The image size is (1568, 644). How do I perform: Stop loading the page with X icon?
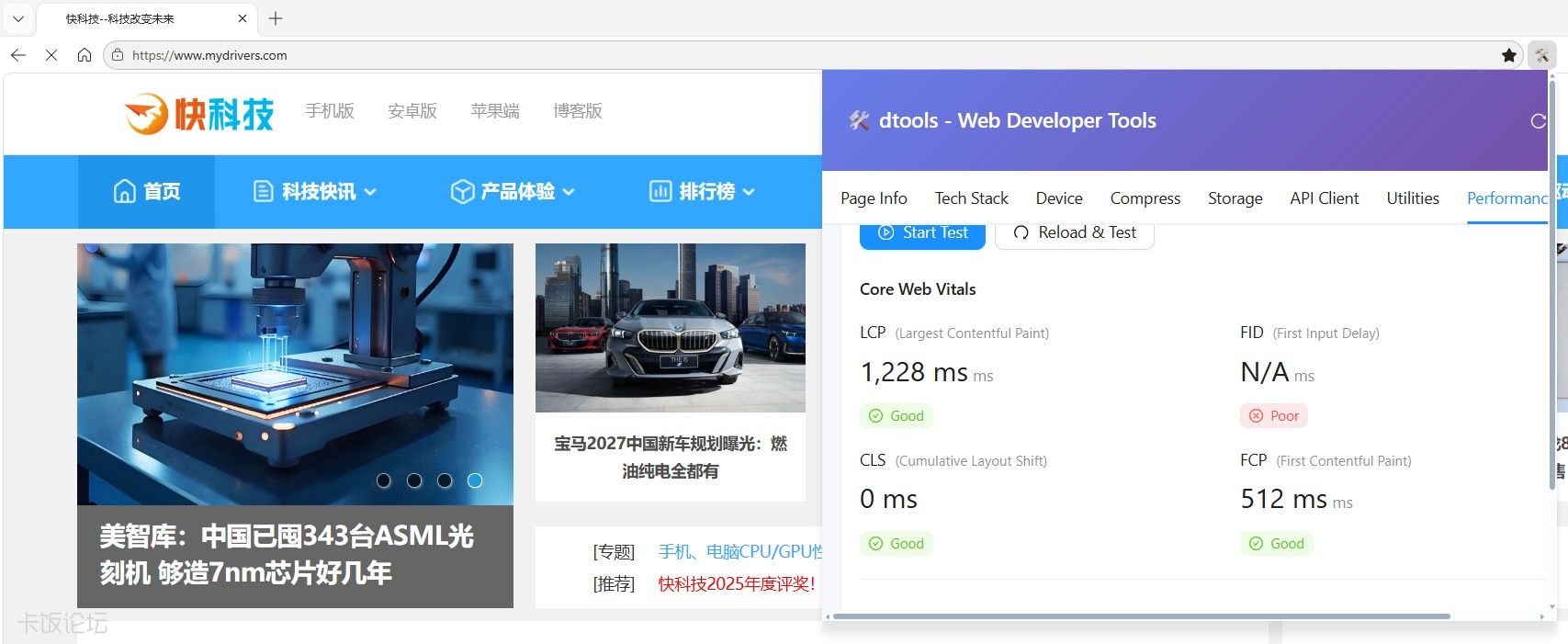[51, 55]
